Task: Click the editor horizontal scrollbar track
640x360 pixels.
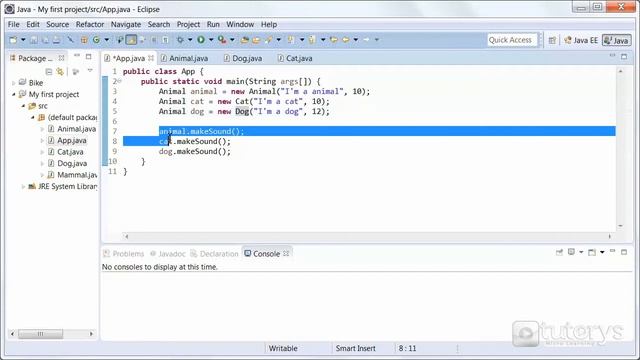Action: (x=368, y=236)
